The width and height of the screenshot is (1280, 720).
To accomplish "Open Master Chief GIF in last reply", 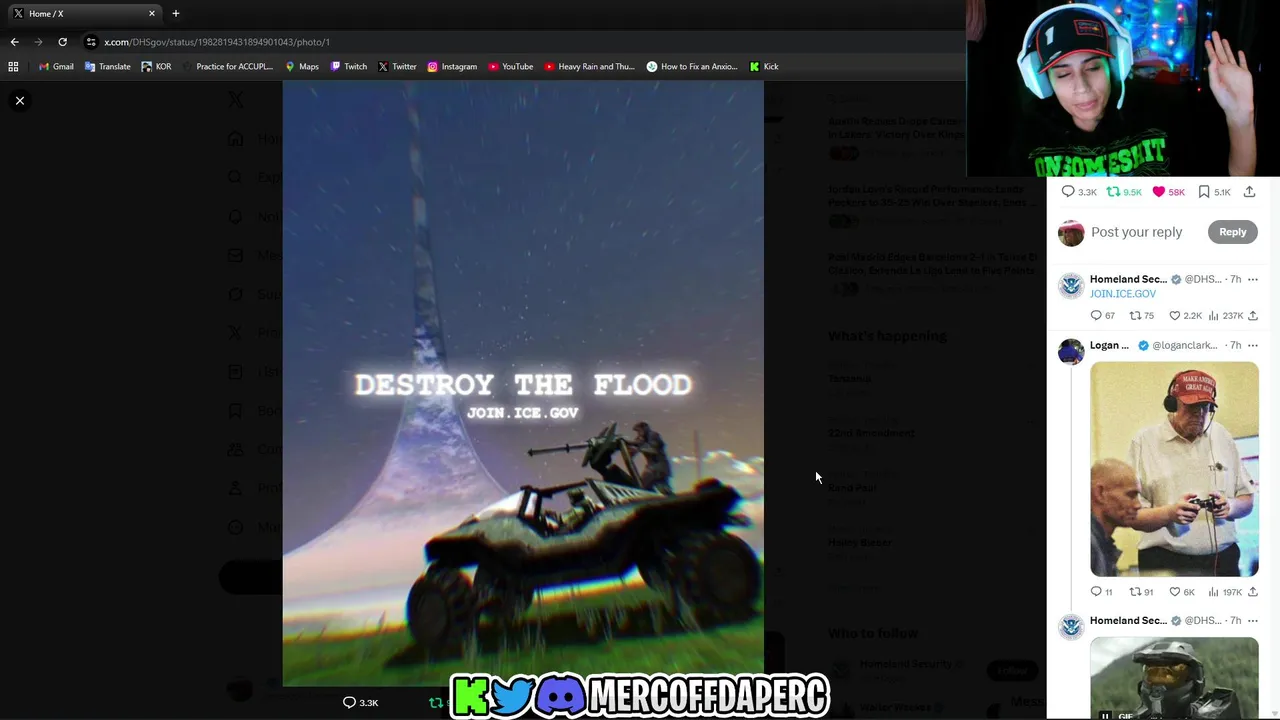I will [x=1174, y=678].
